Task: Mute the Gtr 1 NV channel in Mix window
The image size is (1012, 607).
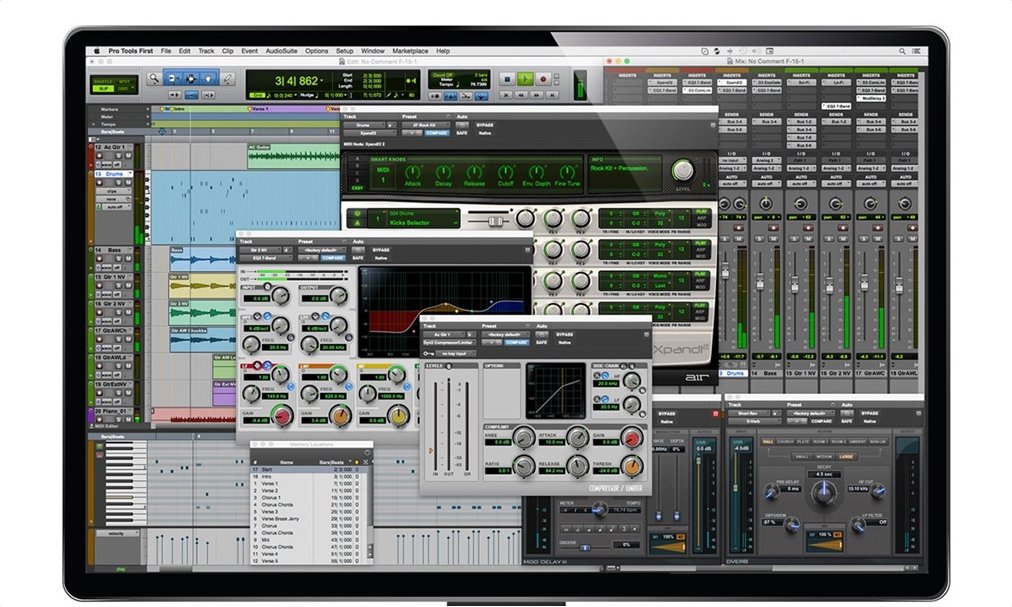Action: click(x=808, y=239)
